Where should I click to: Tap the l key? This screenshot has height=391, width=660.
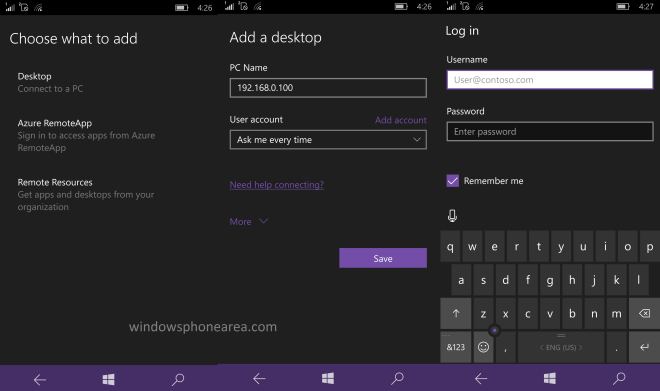[x=639, y=280]
